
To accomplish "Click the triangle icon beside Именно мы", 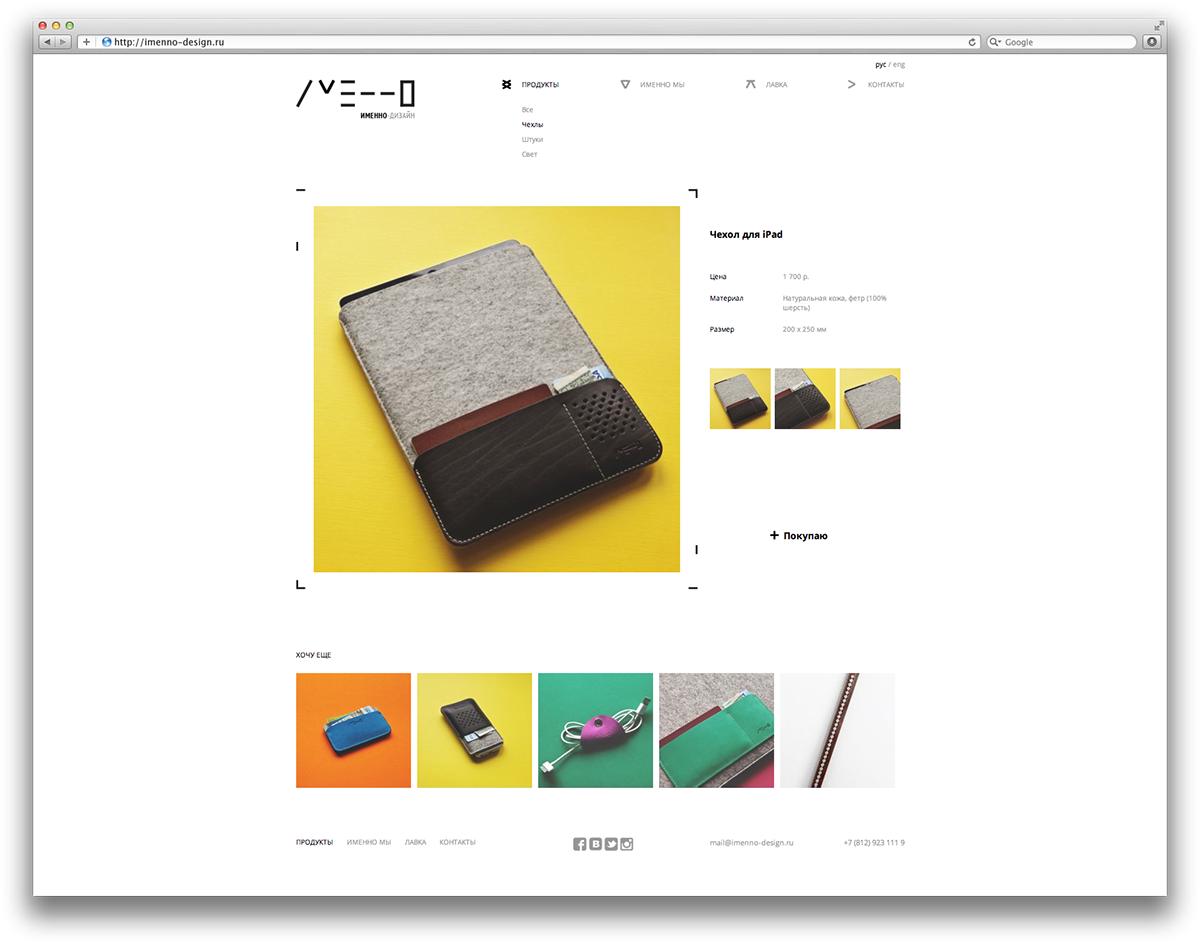I will [625, 85].
